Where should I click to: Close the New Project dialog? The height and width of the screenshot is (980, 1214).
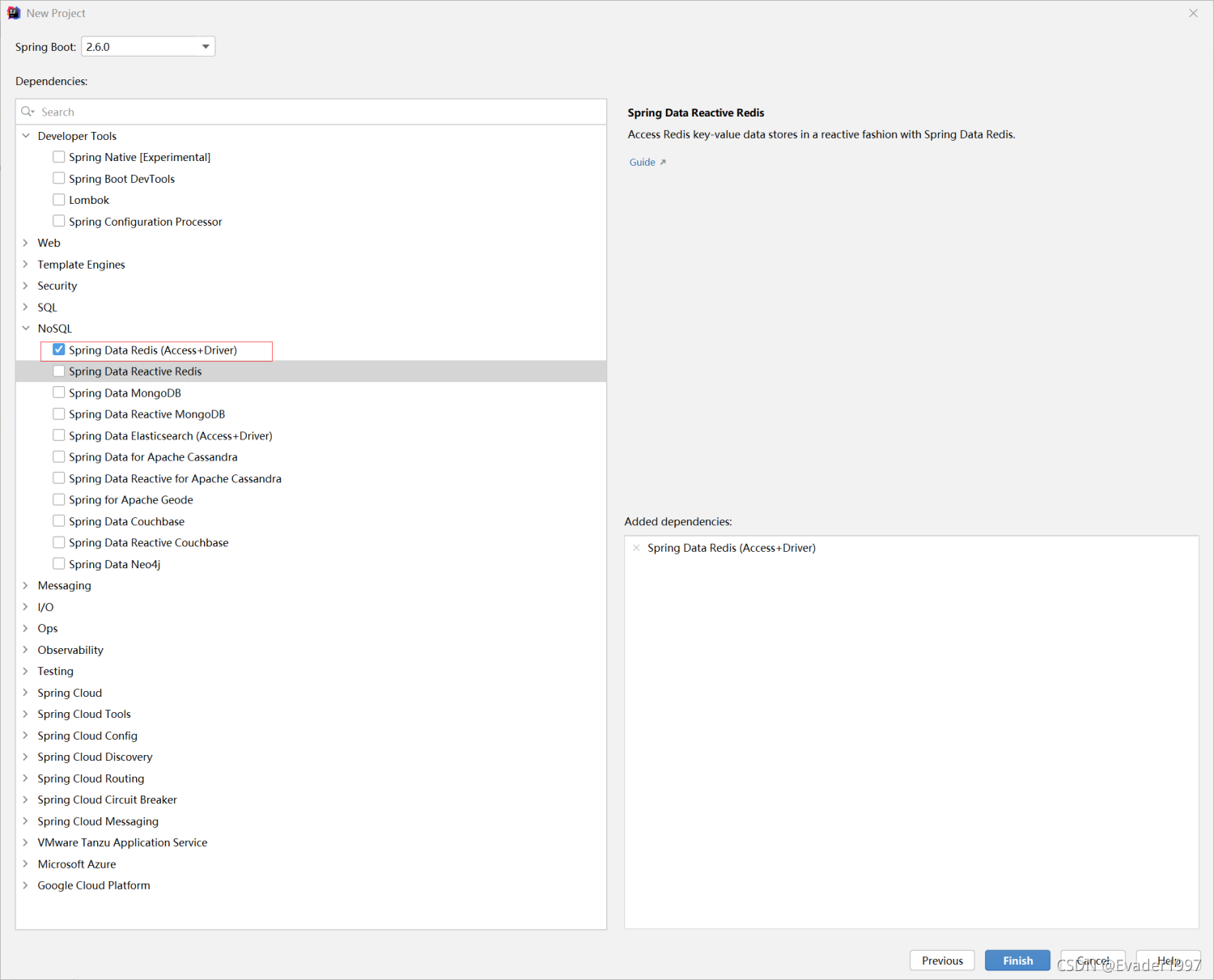tap(1193, 13)
